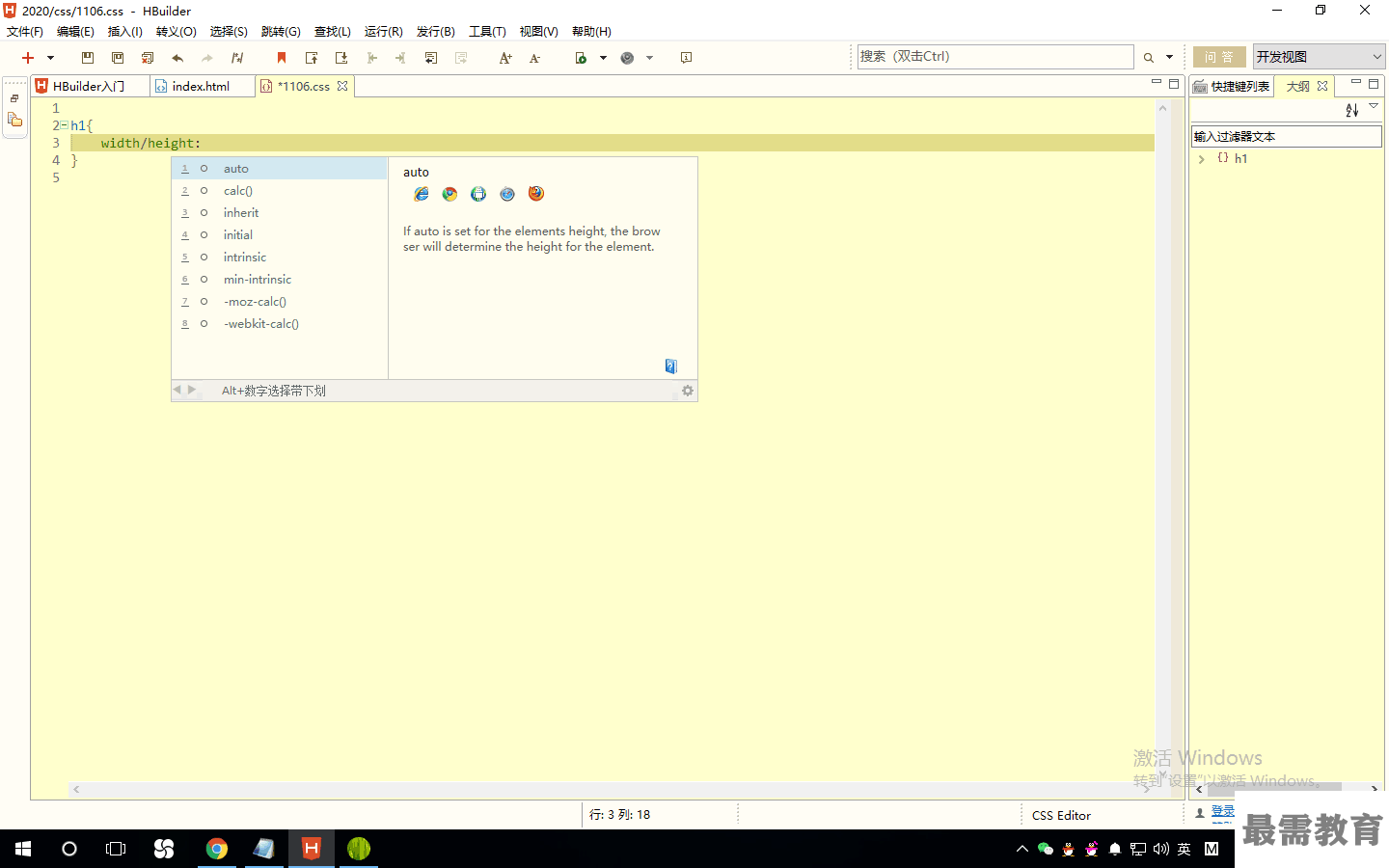The width and height of the screenshot is (1389, 868).
Task: Open the 插入(I) menu
Action: pos(125,32)
